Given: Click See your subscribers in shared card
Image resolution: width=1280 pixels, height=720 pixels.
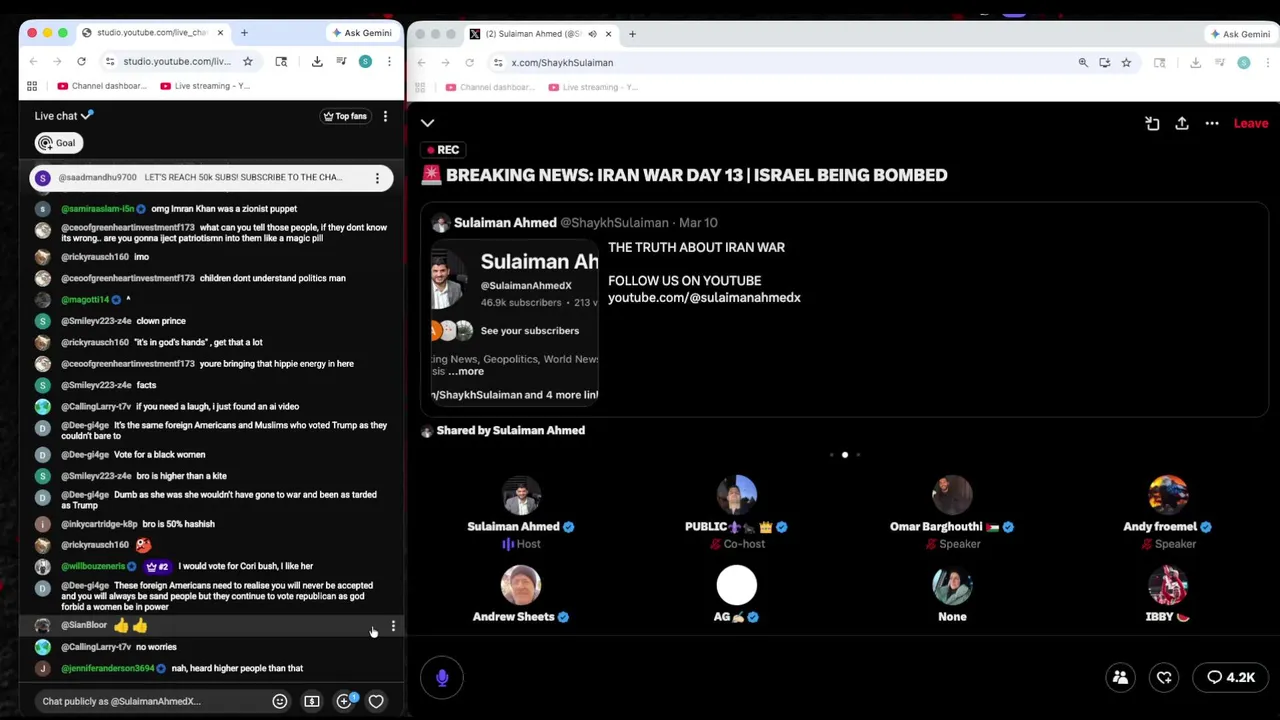Looking at the screenshot, I should click(x=529, y=330).
